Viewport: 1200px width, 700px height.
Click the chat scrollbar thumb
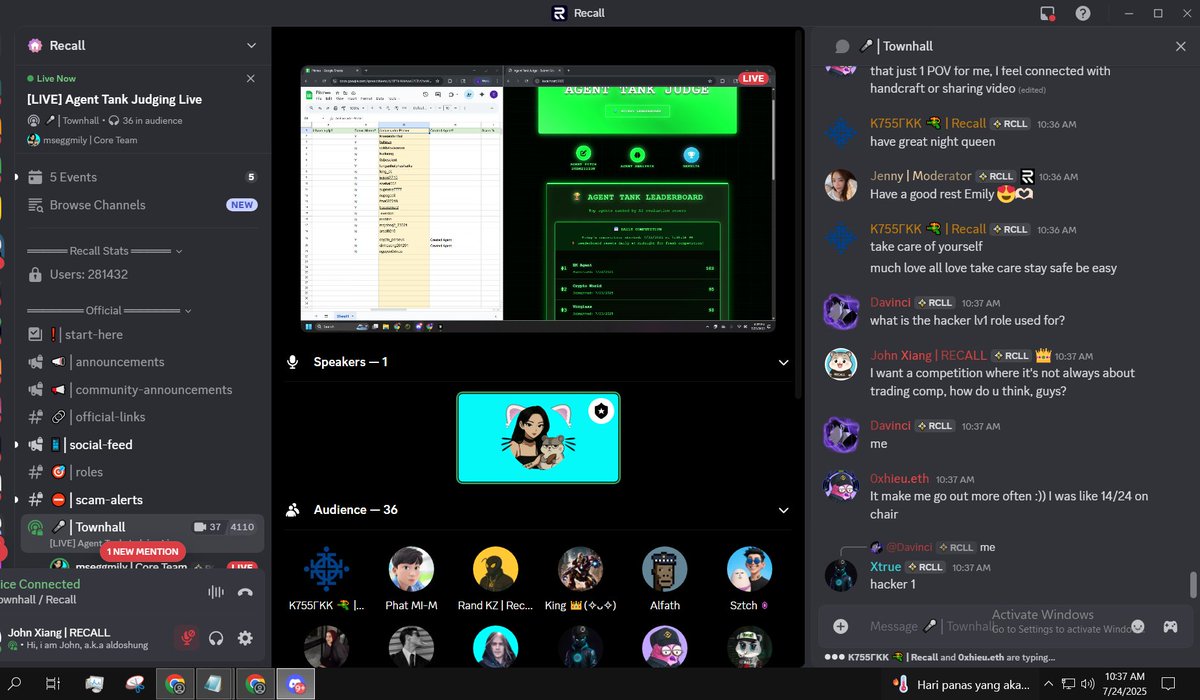point(1193,584)
